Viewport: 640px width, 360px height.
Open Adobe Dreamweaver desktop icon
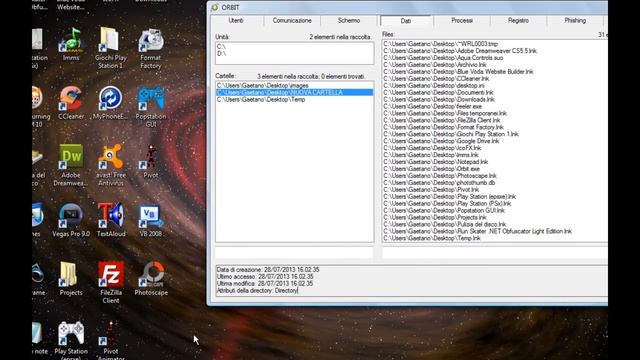[x=71, y=165]
